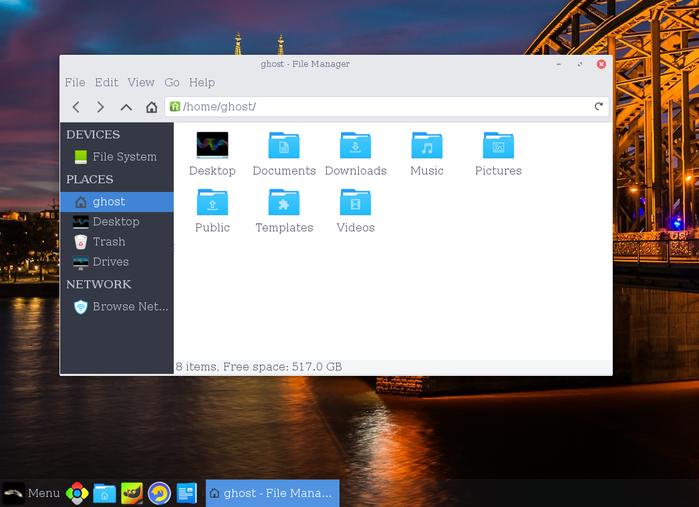Go to parent folder using up arrow
The height and width of the screenshot is (507, 699).
pos(126,107)
